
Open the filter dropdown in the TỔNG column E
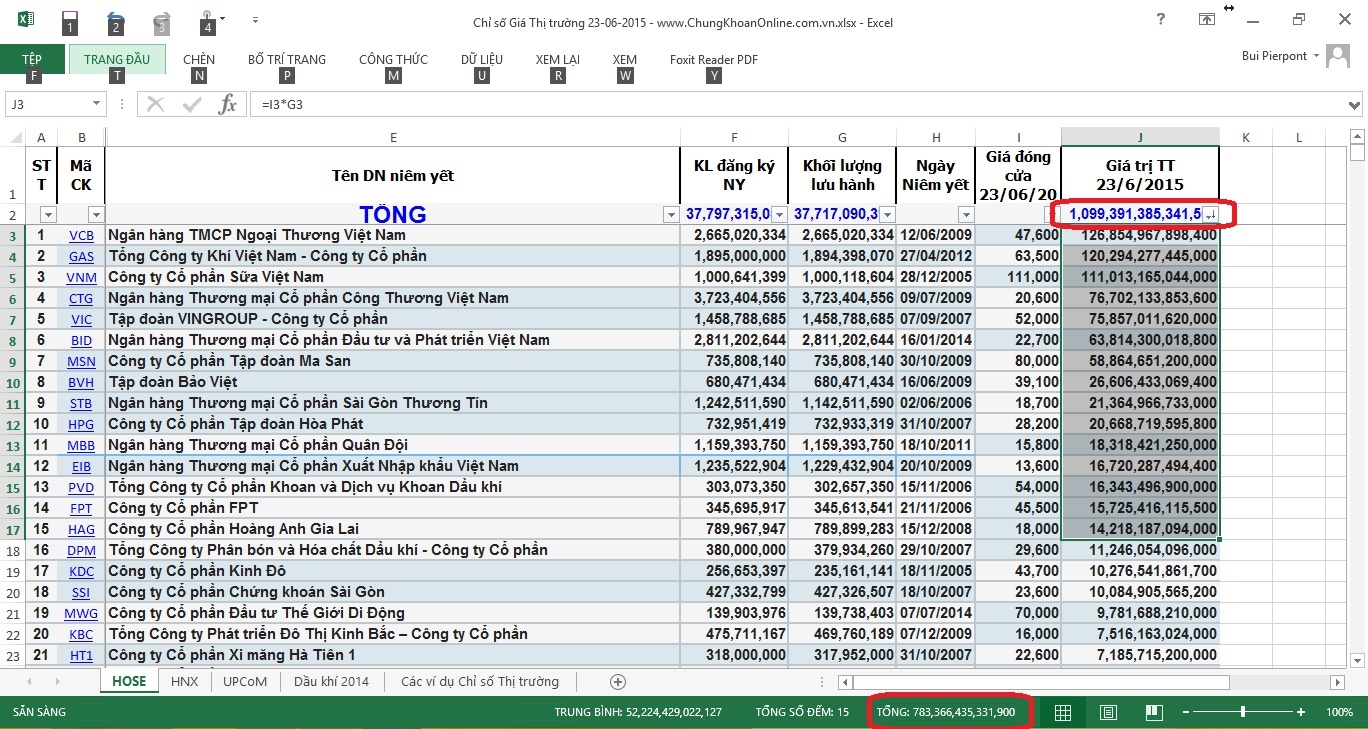tap(671, 215)
